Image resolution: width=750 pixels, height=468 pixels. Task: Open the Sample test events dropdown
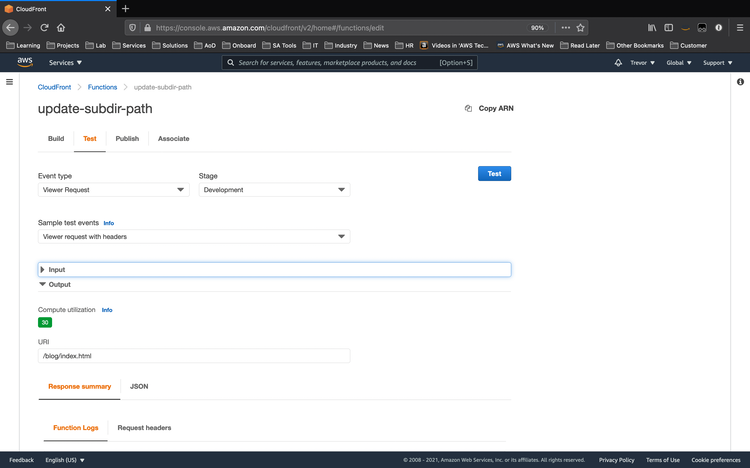pyautogui.click(x=194, y=236)
